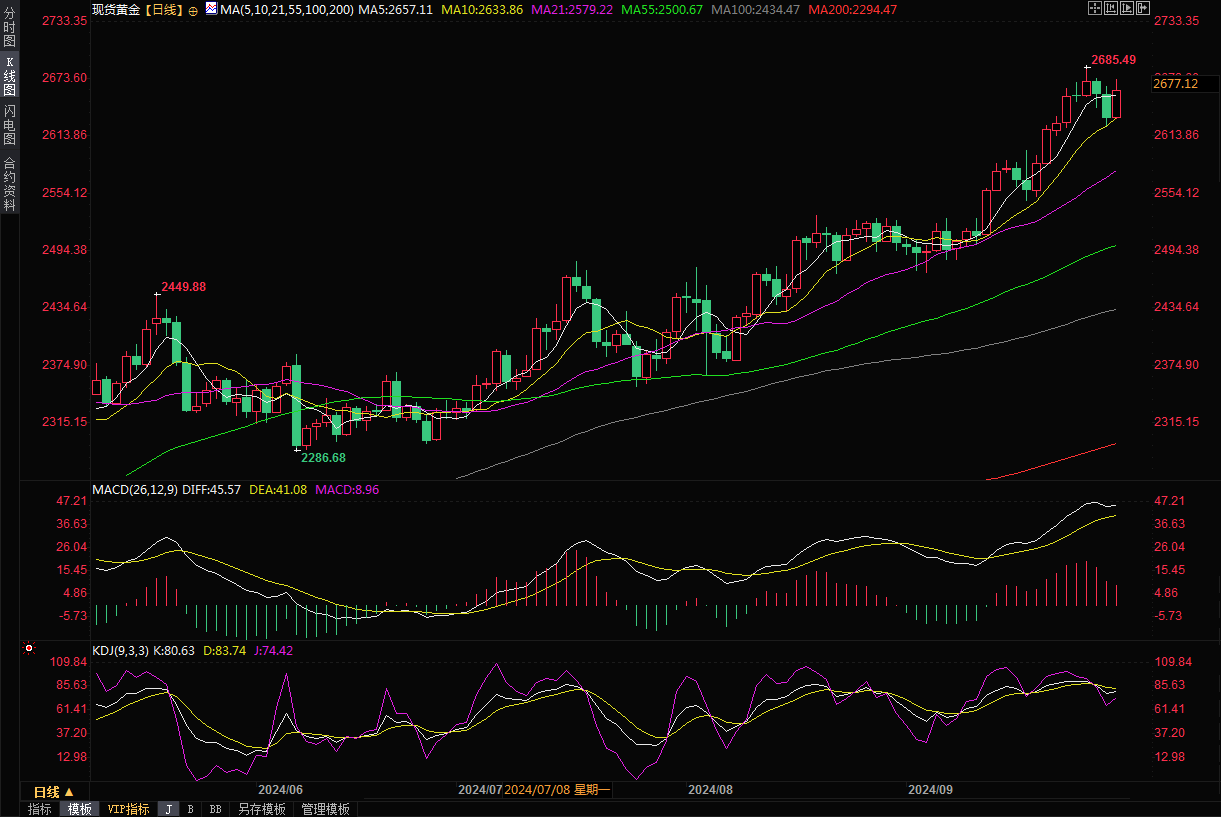Click the crosshair cursor icon at top right
The width and height of the screenshot is (1221, 817).
1095,9
